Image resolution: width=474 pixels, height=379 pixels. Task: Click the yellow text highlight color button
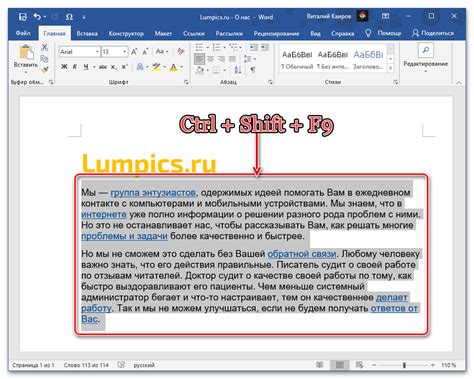(156, 67)
